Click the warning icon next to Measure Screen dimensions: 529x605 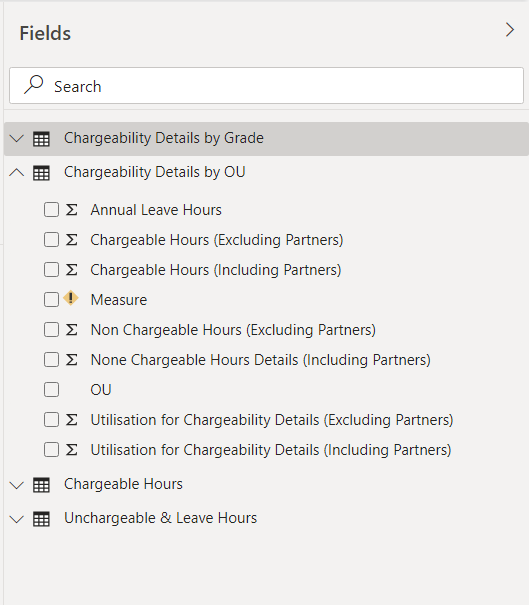[71, 298]
